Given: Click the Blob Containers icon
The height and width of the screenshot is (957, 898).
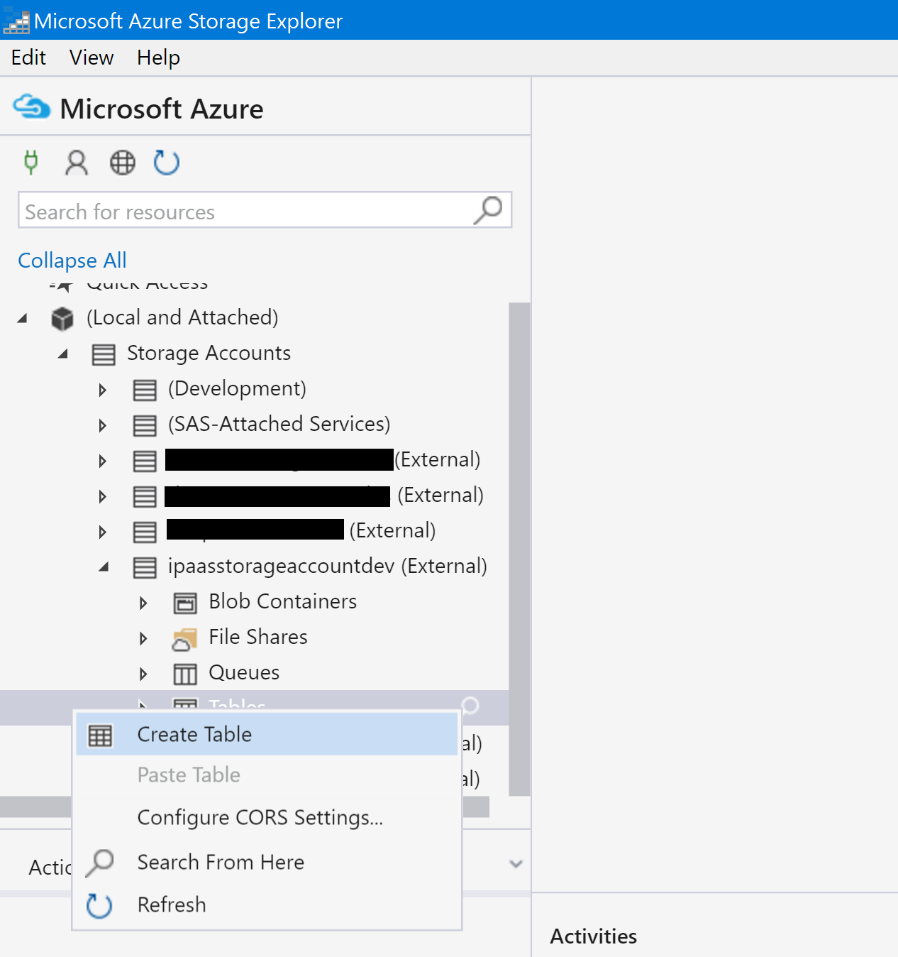Looking at the screenshot, I should coord(185,602).
